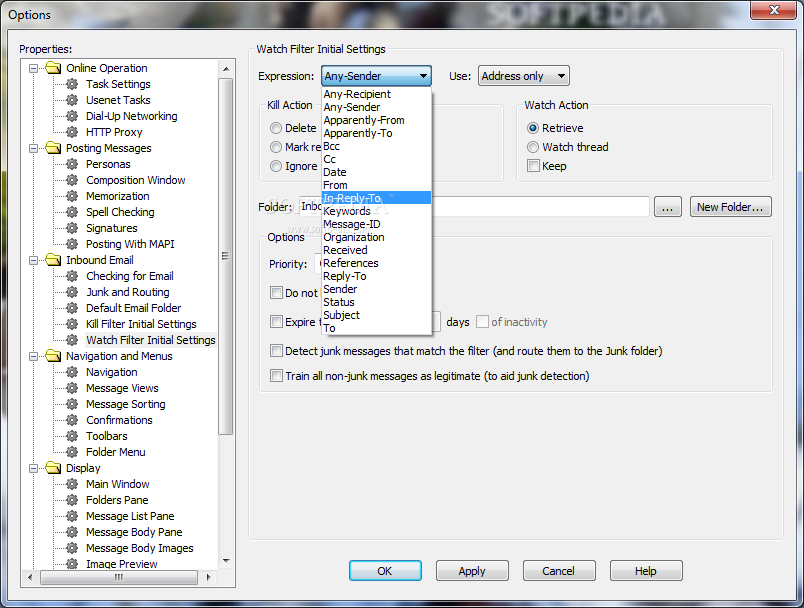804x608 pixels.
Task: Toggle the Do not checkbox
Action: click(x=276, y=293)
